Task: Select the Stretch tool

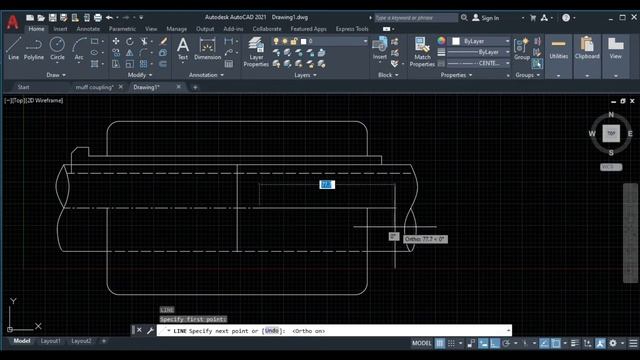Action: coord(116,64)
